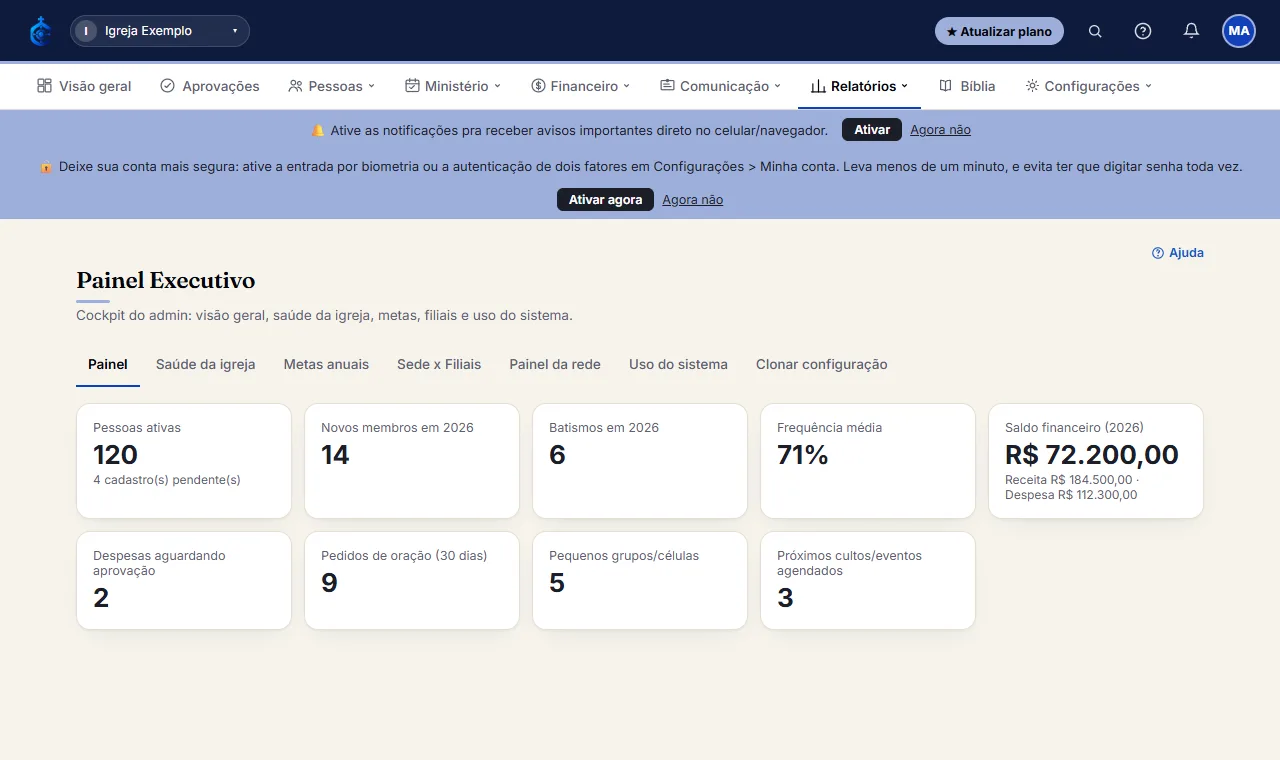Image resolution: width=1280 pixels, height=760 pixels.
Task: Click Ativar to enable notifications
Action: [872, 130]
